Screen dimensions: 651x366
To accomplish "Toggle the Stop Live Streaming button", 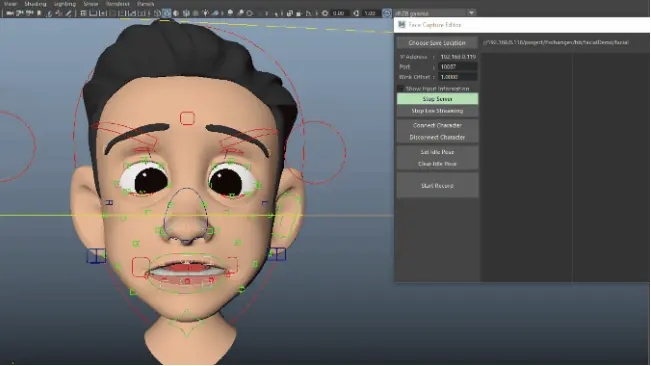I will pyautogui.click(x=437, y=111).
